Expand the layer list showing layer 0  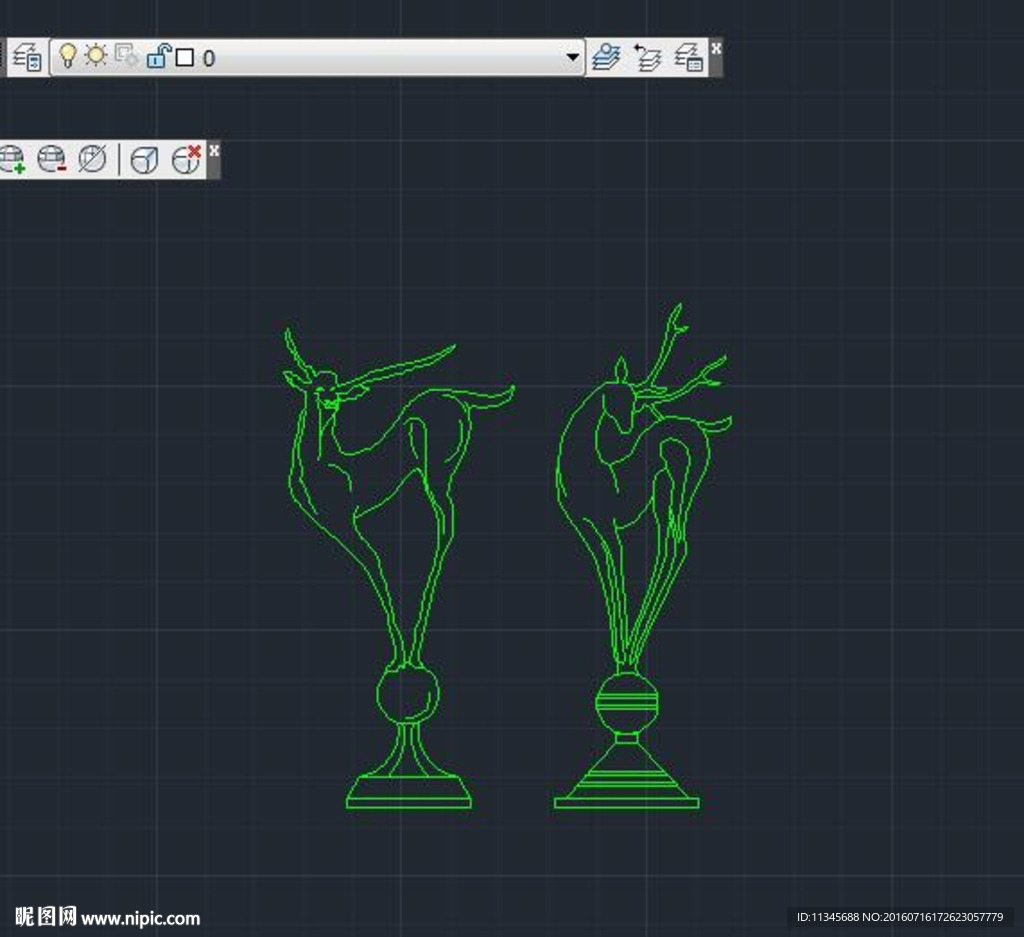(x=571, y=58)
